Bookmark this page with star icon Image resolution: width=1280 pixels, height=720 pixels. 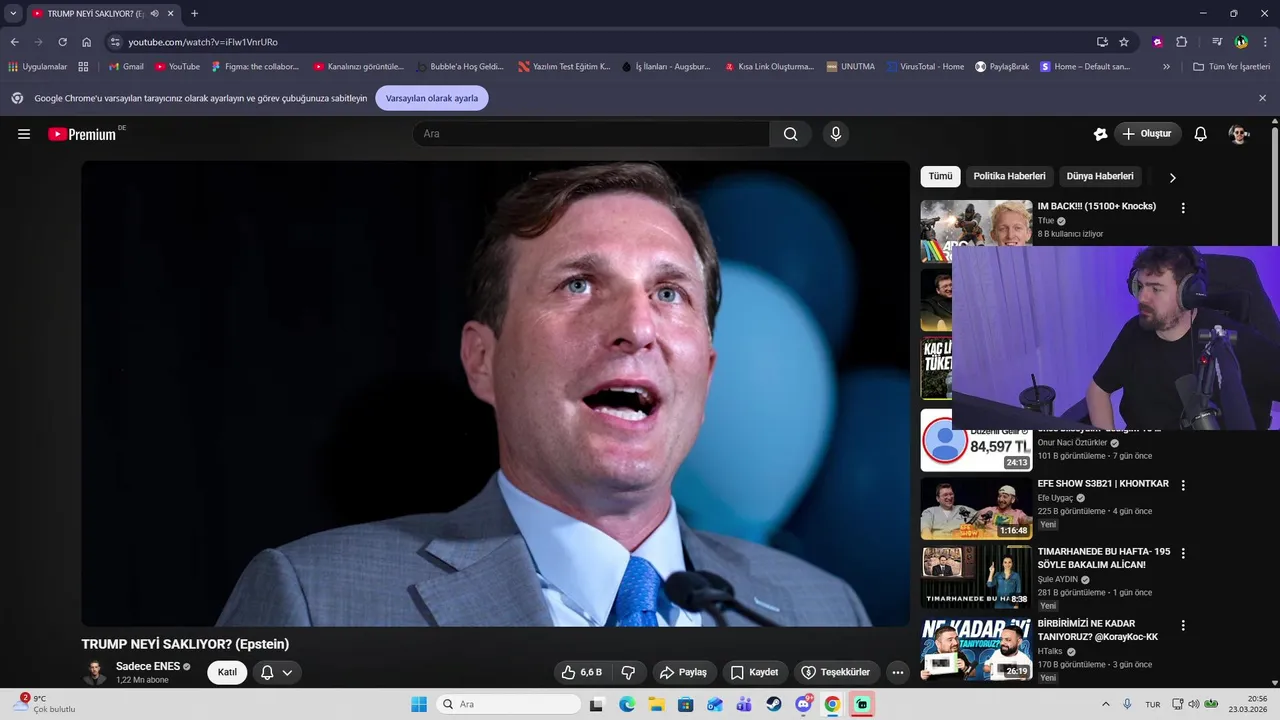(x=1124, y=42)
